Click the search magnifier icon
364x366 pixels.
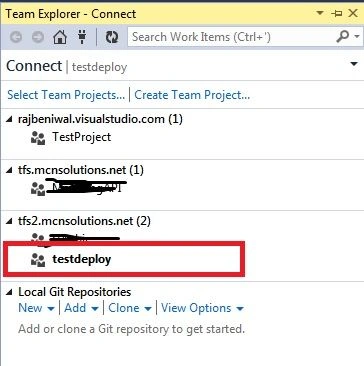pyautogui.click(x=342, y=36)
